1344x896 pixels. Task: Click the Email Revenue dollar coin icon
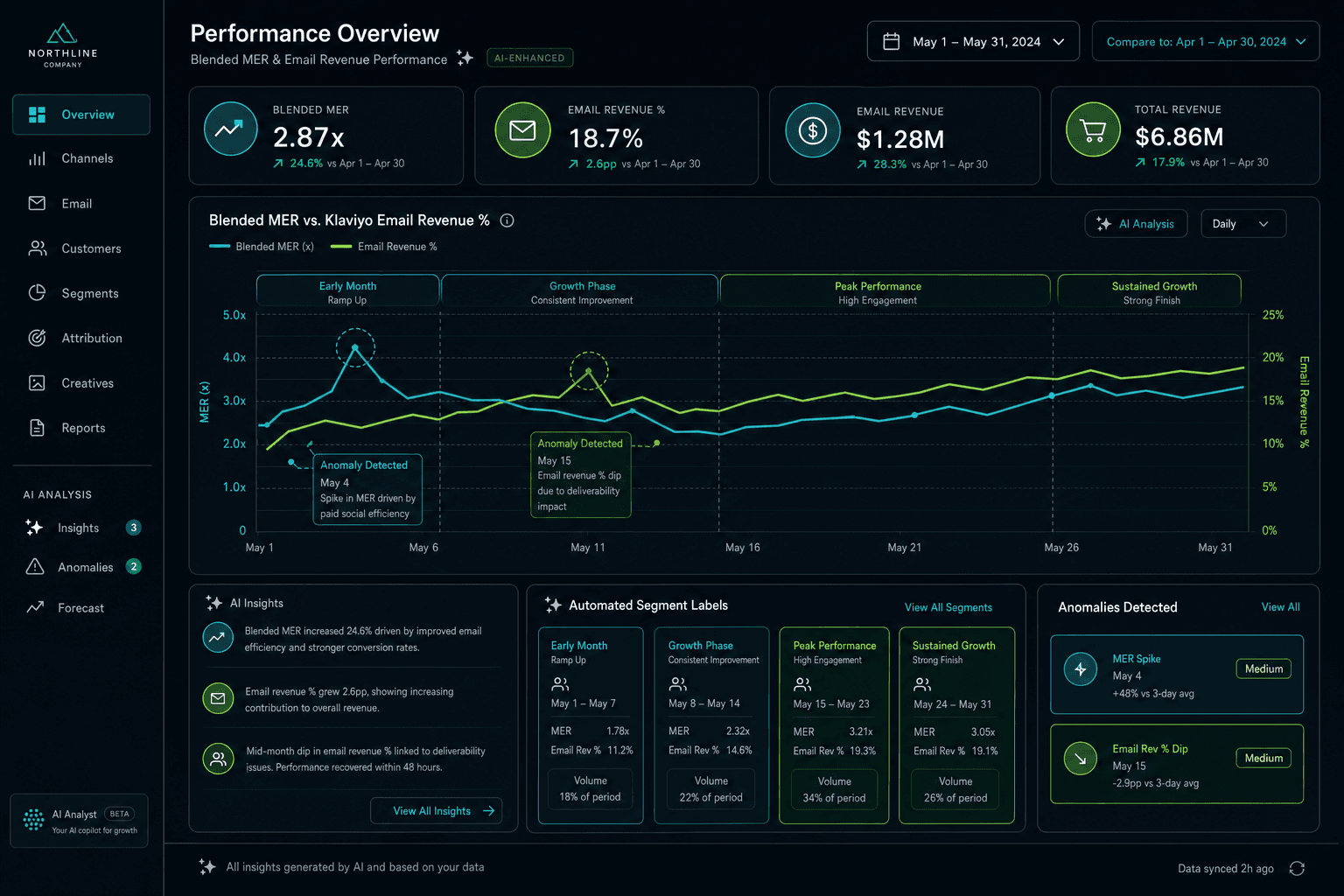coord(813,130)
